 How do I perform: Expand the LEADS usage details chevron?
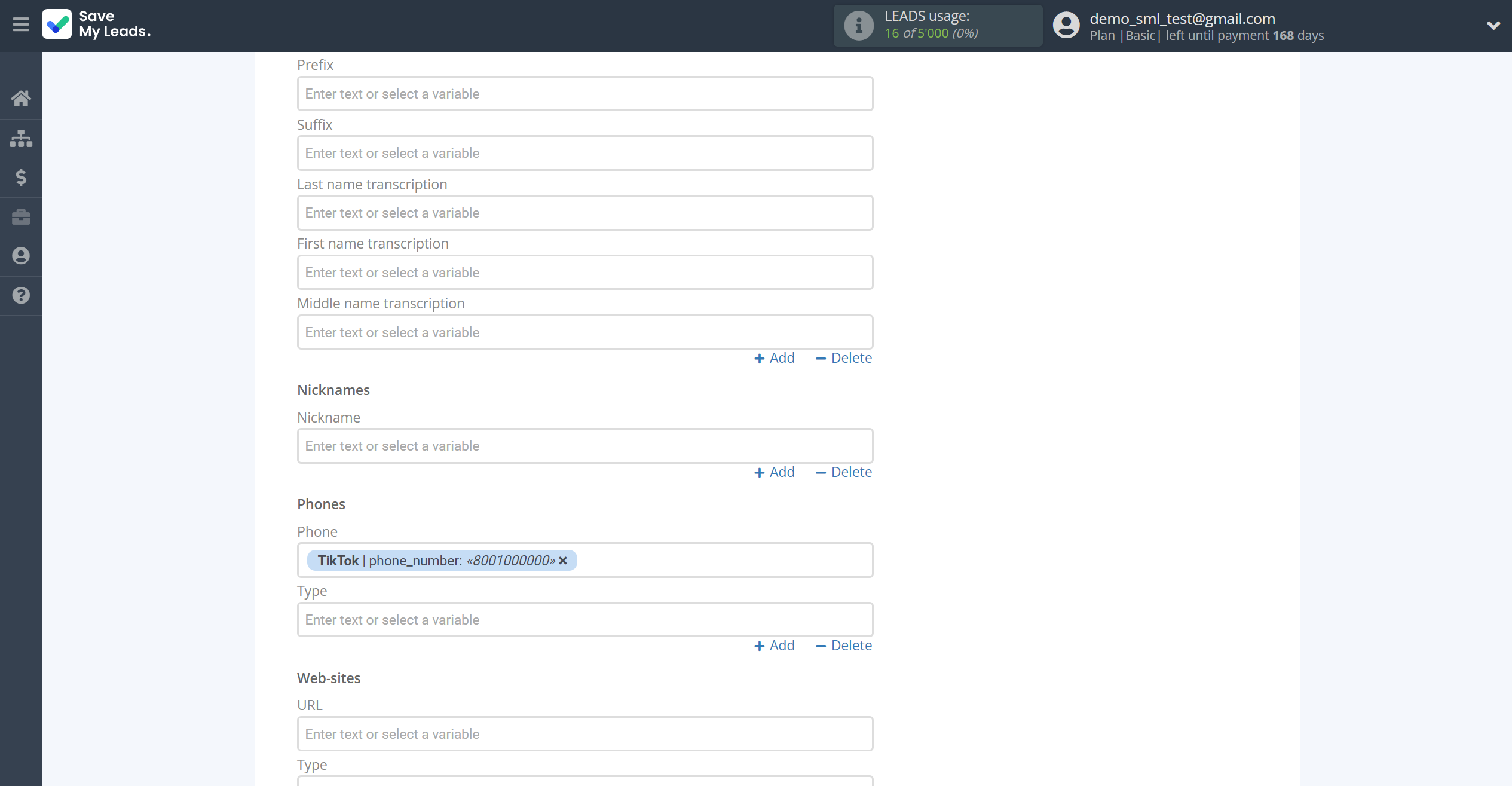pos(1491,23)
